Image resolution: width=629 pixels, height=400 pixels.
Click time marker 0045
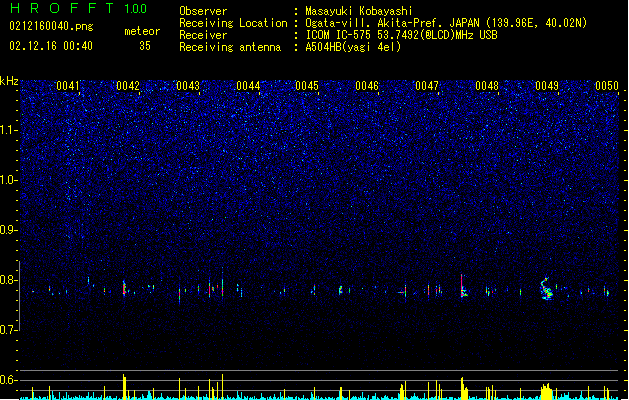(x=307, y=86)
